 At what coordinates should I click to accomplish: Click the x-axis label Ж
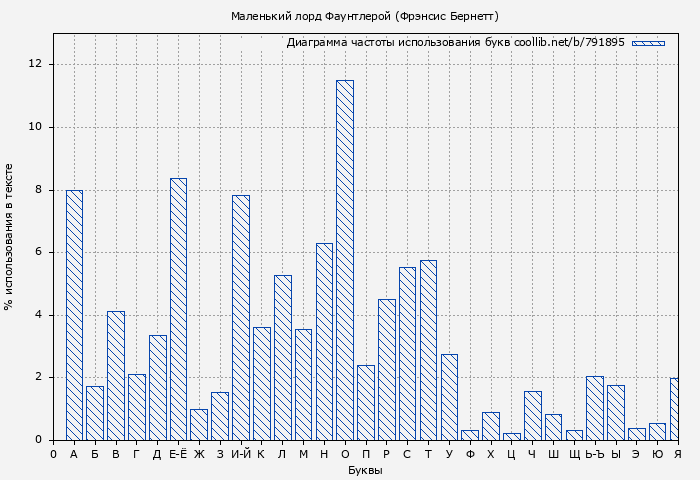[199, 454]
